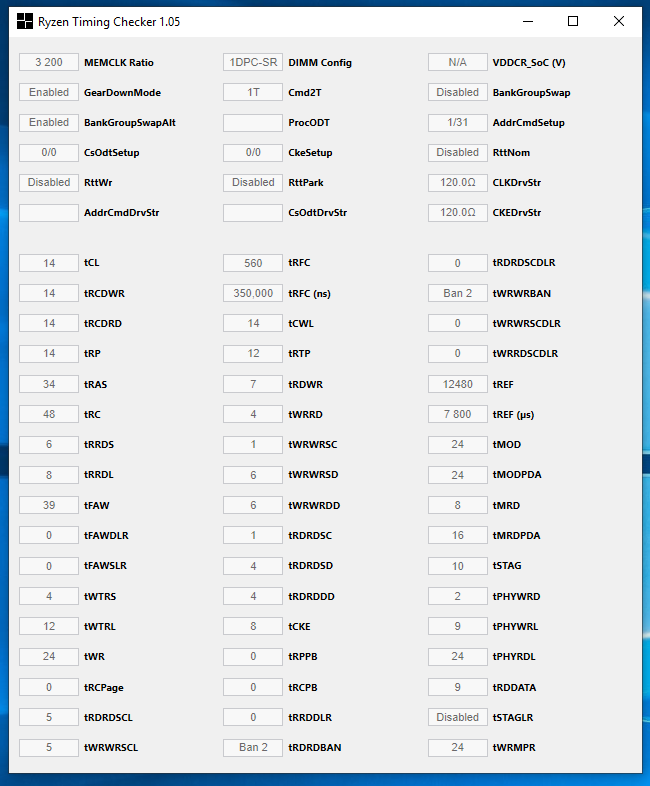650x786 pixels.
Task: Click the tRRDS value field
Action: tap(49, 445)
